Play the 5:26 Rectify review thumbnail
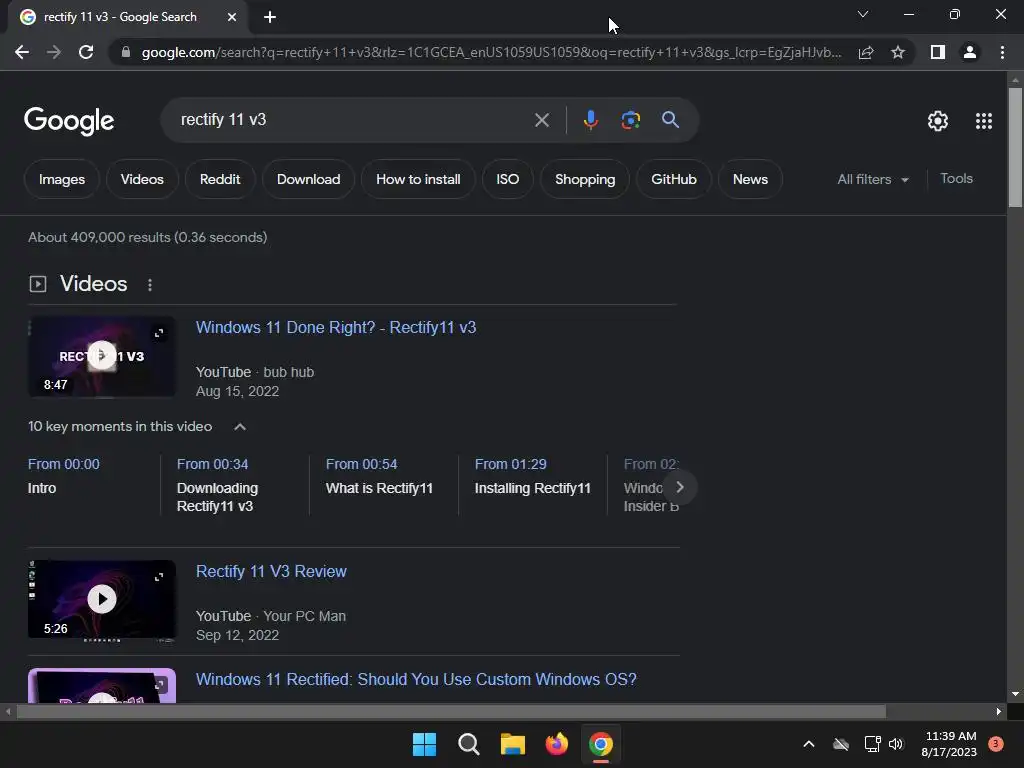This screenshot has width=1024, height=768. point(102,600)
